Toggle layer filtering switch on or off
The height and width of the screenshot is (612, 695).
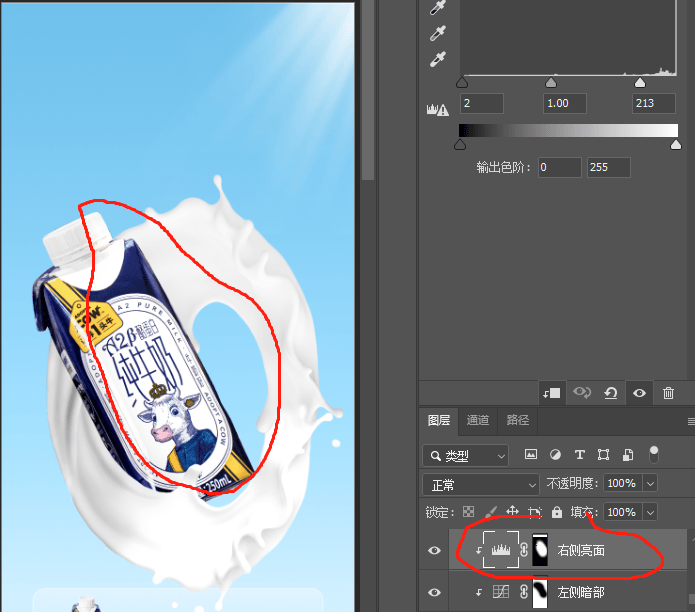[654, 454]
